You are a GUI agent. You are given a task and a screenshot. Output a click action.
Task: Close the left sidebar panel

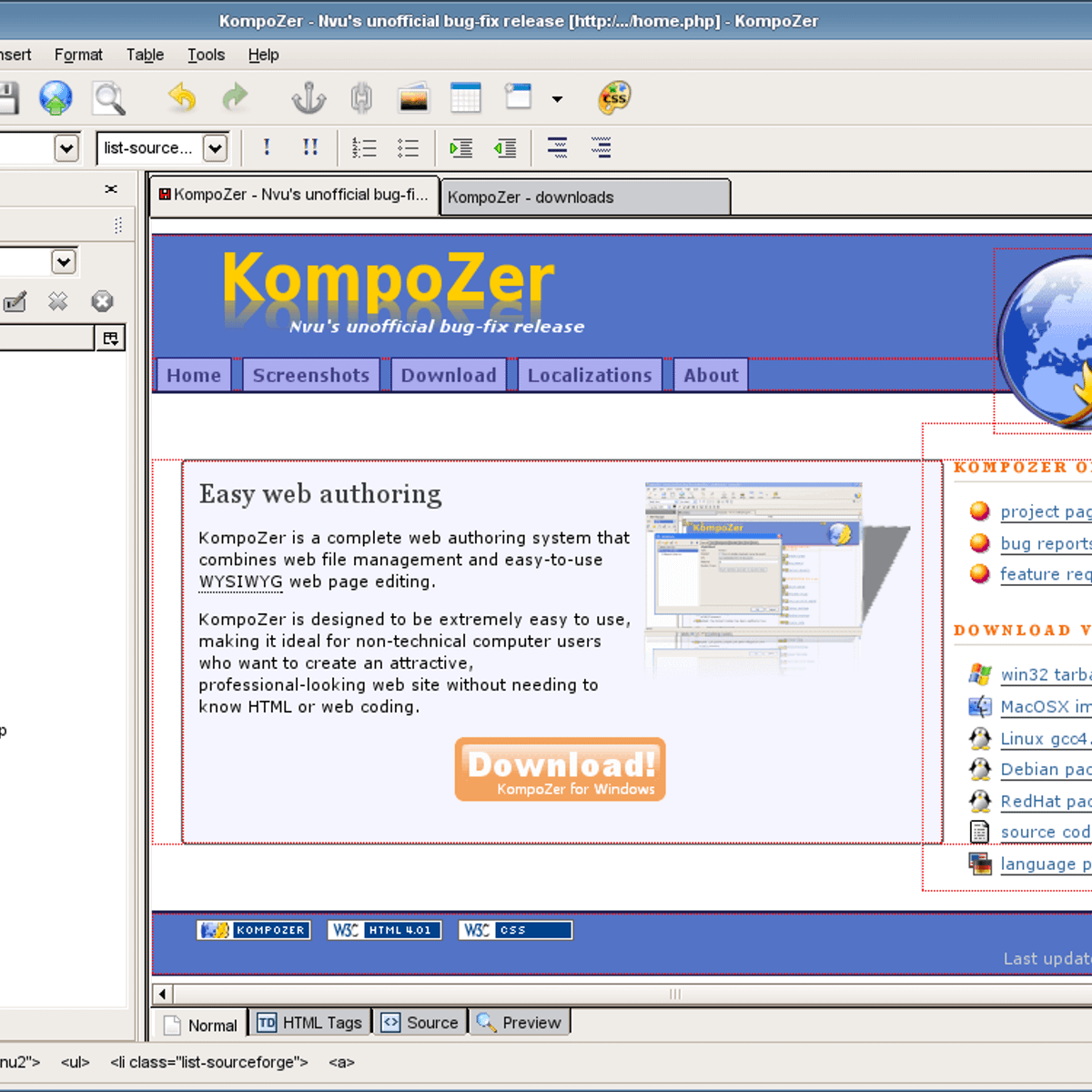click(111, 189)
